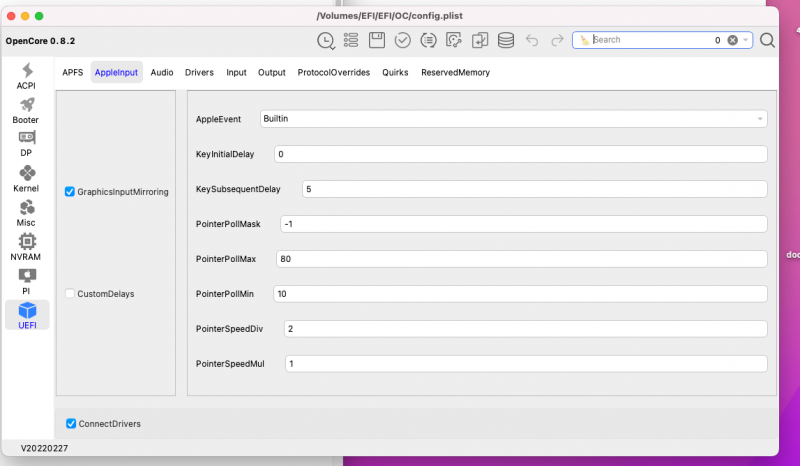800x466 pixels.
Task: Switch to the Input tab
Action: pyautogui.click(x=236, y=72)
